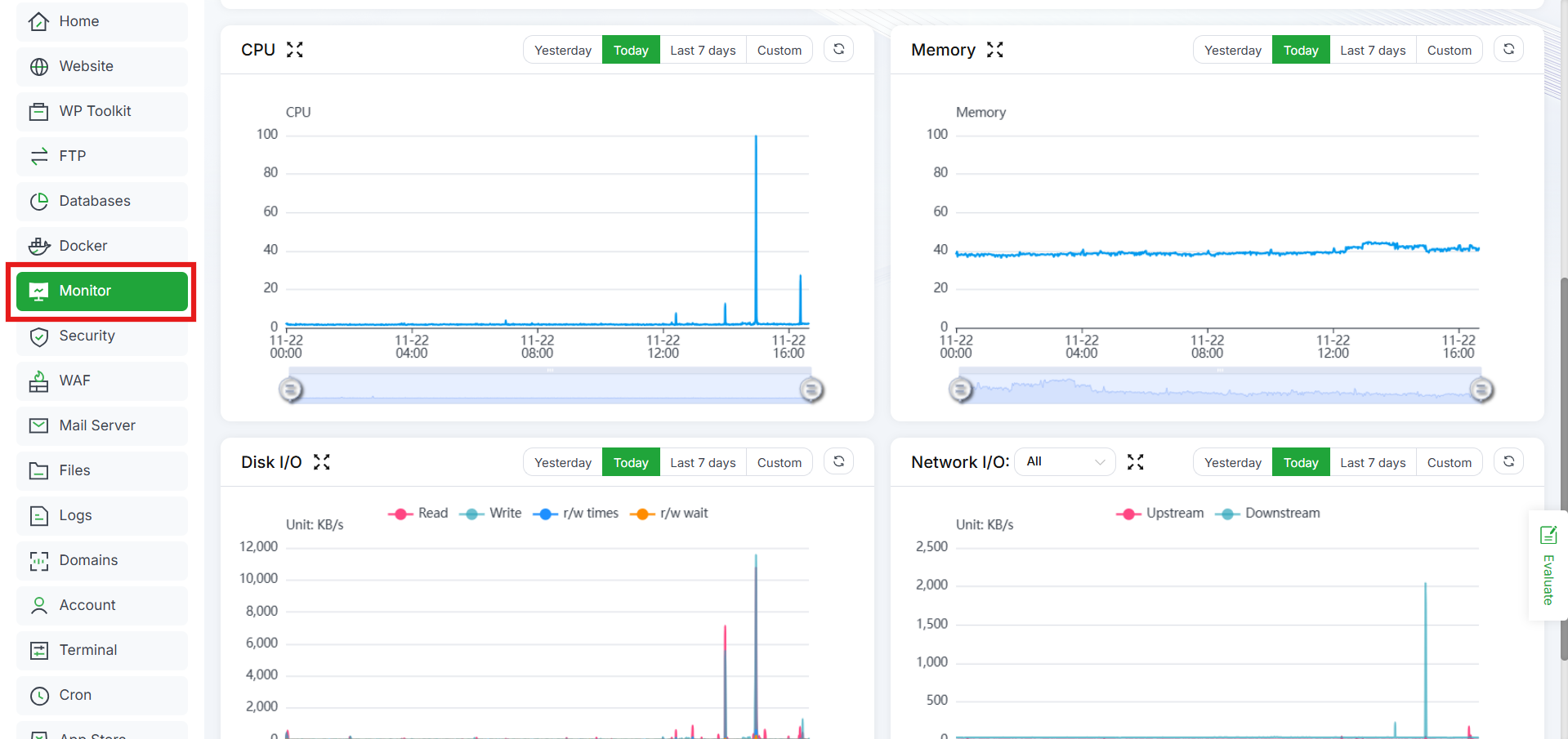Select Yesterday in the CPU panel

point(563,50)
